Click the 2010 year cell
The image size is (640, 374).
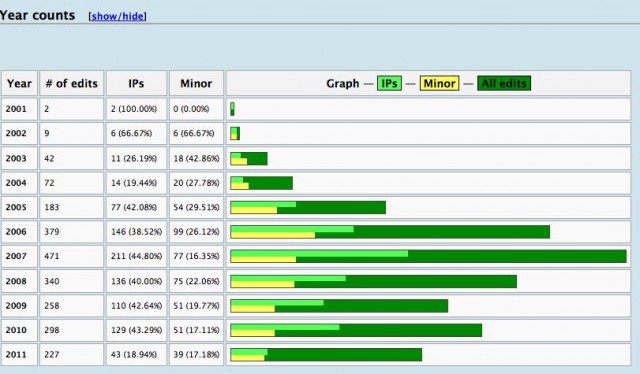(x=19, y=330)
